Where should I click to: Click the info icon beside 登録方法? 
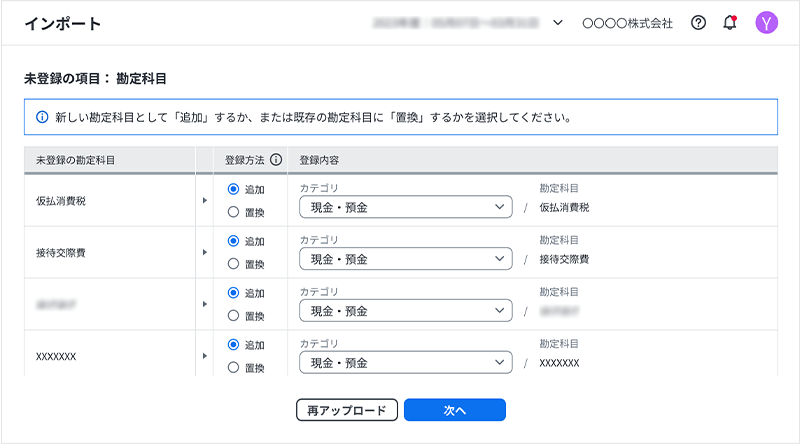[x=276, y=160]
